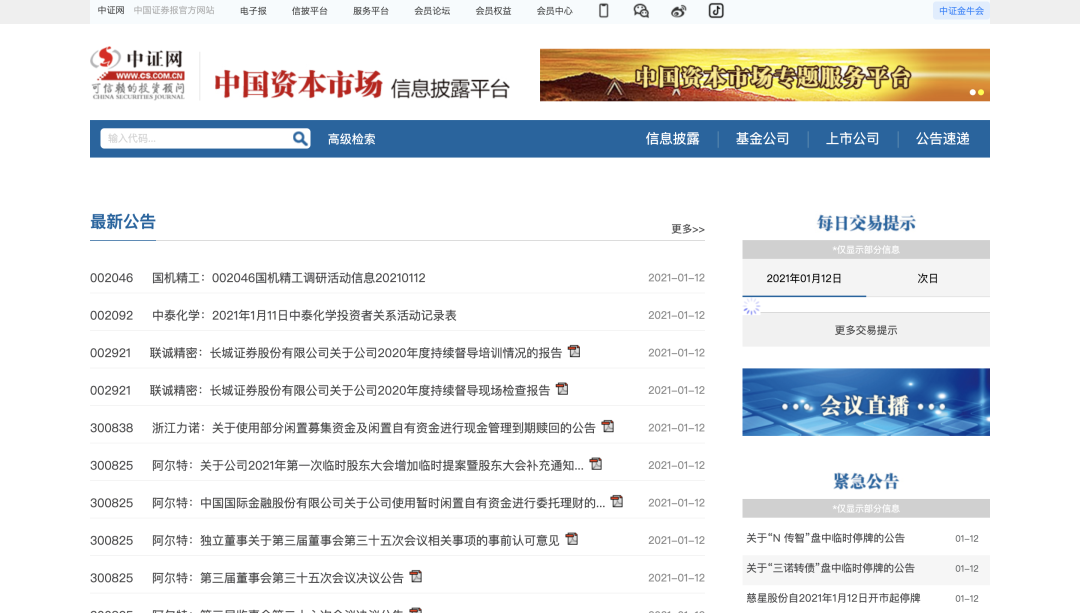Open PDF icon for 联诚精密 持续督导现场检查报告
The width and height of the screenshot is (1080, 613).
562,389
